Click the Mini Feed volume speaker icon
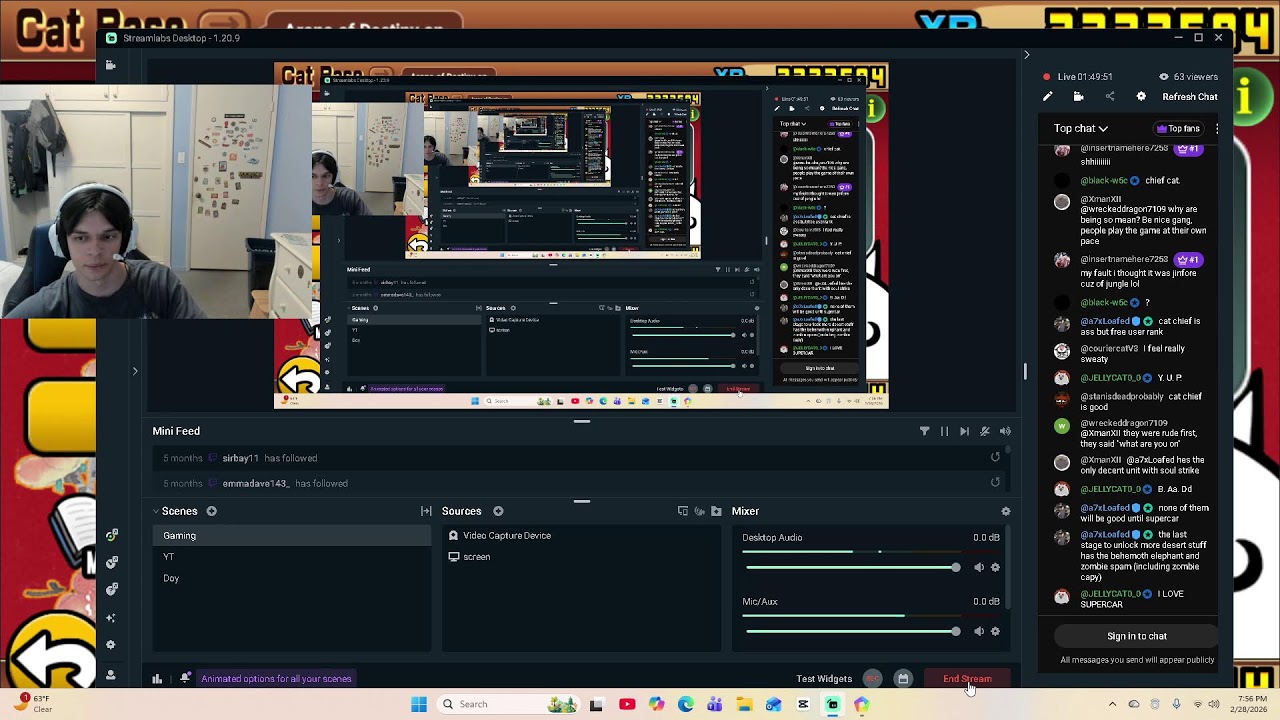Viewport: 1280px width, 720px height. (1005, 431)
